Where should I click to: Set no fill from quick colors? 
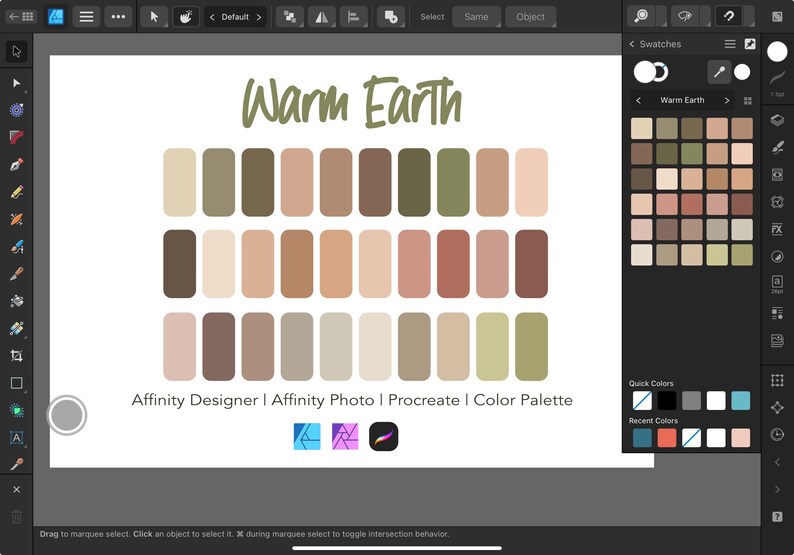coord(642,401)
